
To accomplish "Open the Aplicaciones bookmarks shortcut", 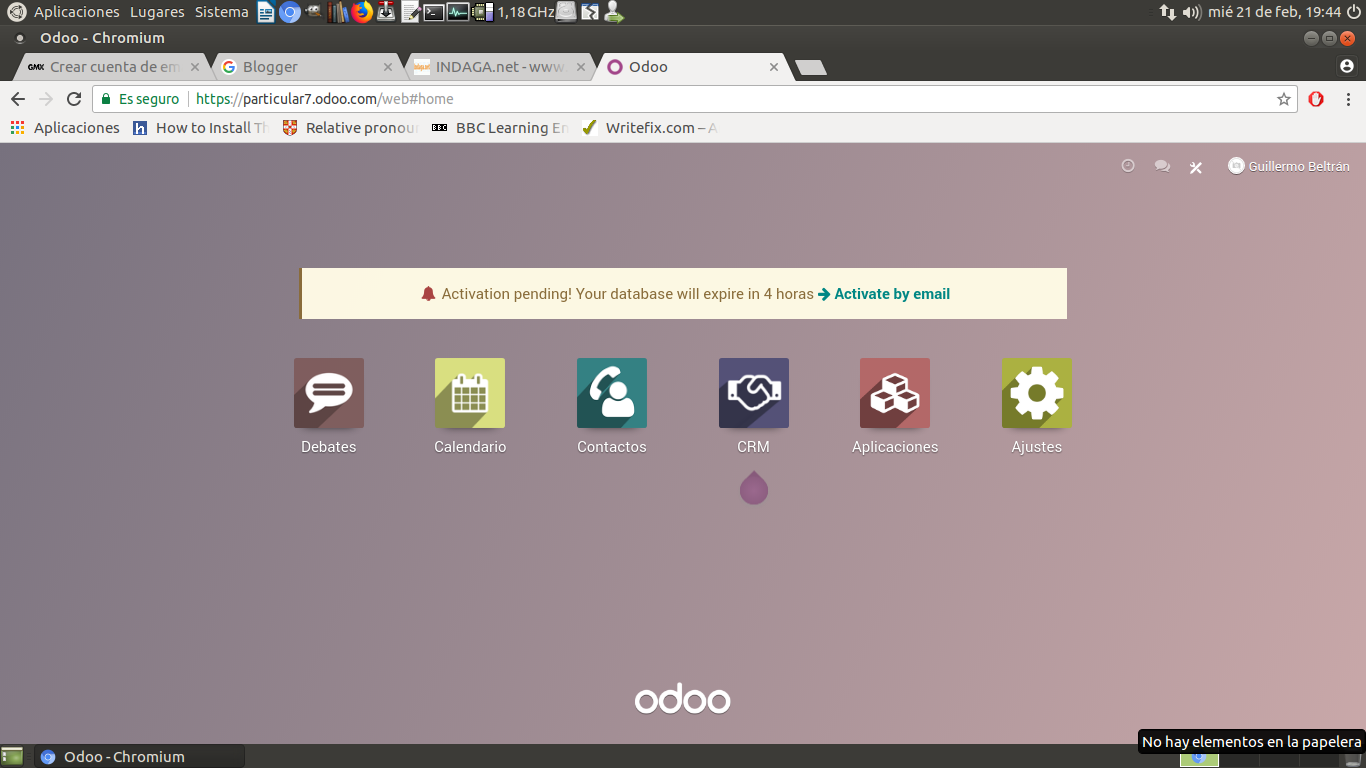I will [x=65, y=128].
